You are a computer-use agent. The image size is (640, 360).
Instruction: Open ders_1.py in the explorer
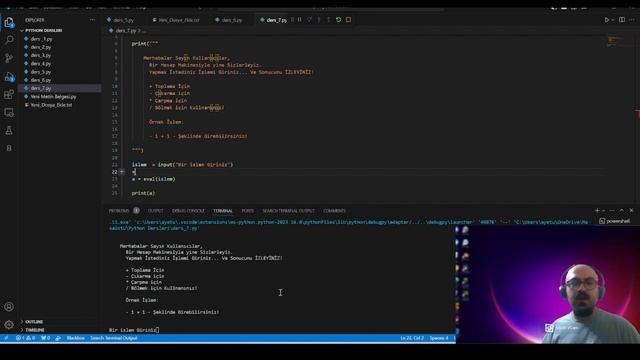[60, 39]
